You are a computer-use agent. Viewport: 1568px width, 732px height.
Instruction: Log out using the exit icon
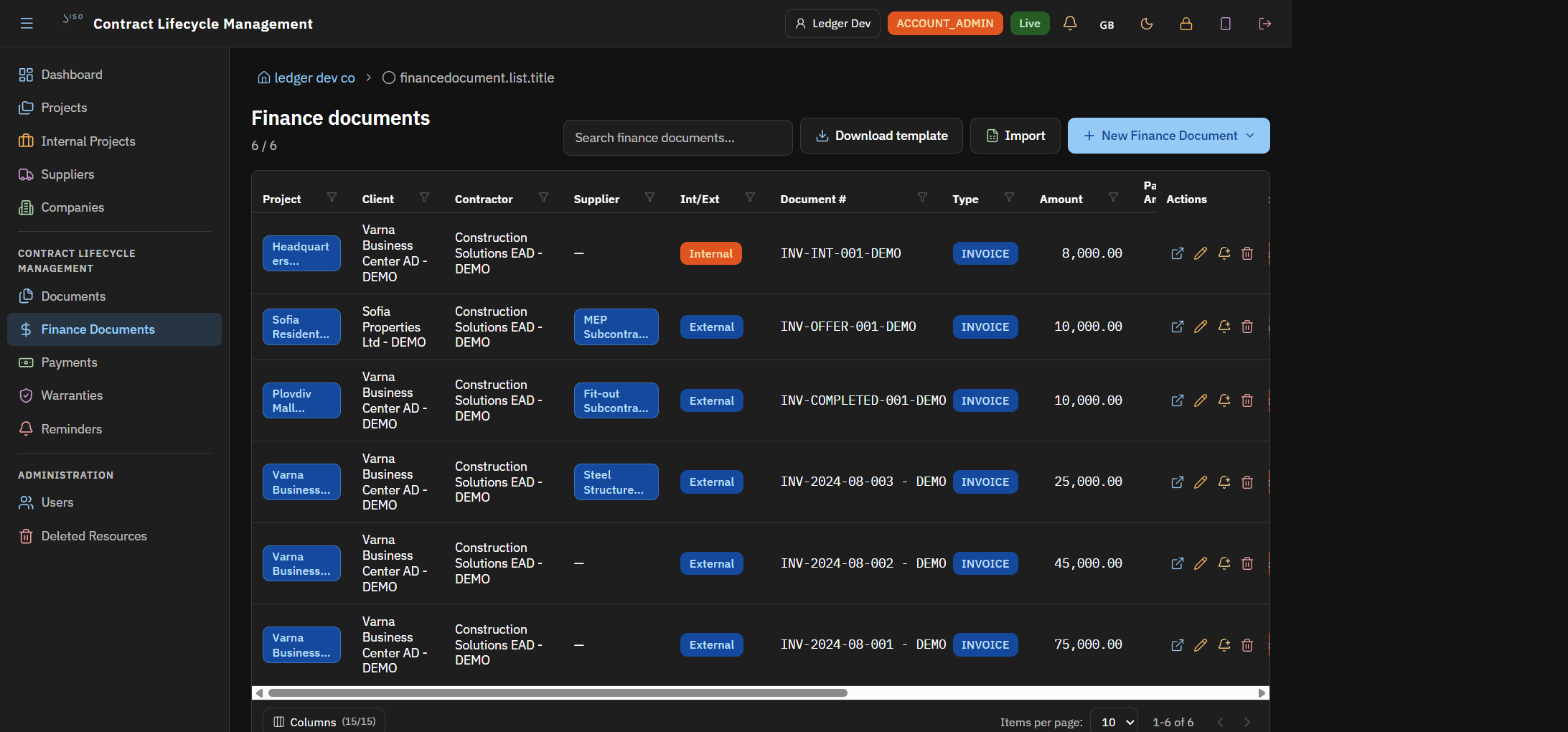click(1265, 24)
